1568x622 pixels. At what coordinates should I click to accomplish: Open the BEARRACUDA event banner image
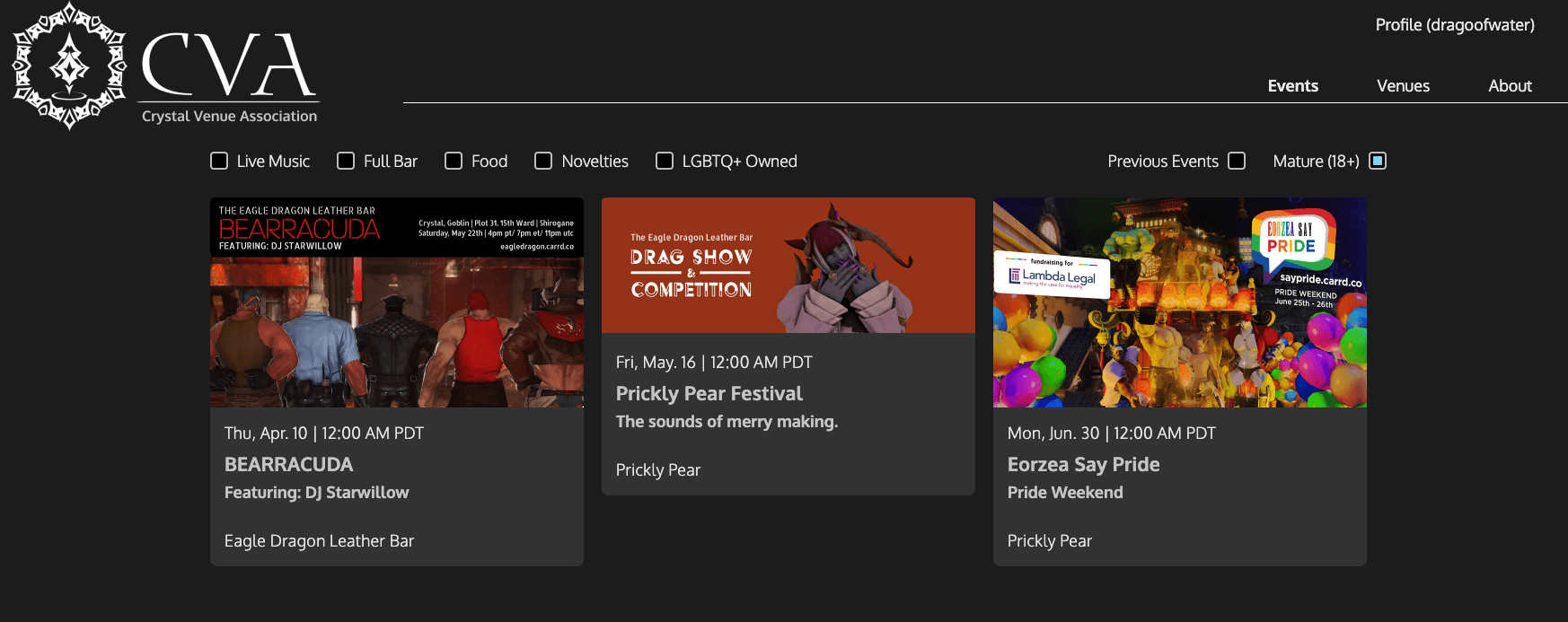coord(397,302)
